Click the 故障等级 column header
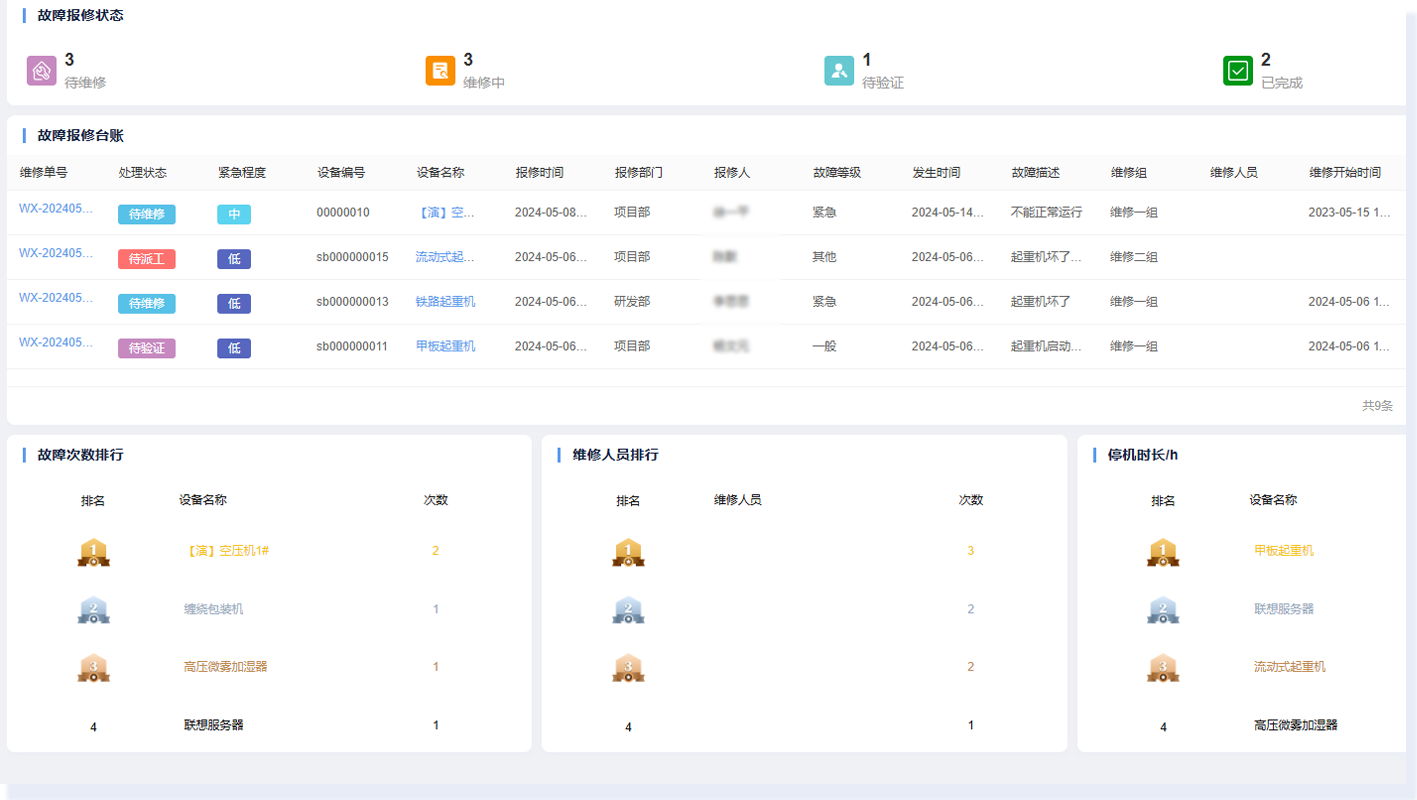This screenshot has width=1417, height=800. point(838,172)
